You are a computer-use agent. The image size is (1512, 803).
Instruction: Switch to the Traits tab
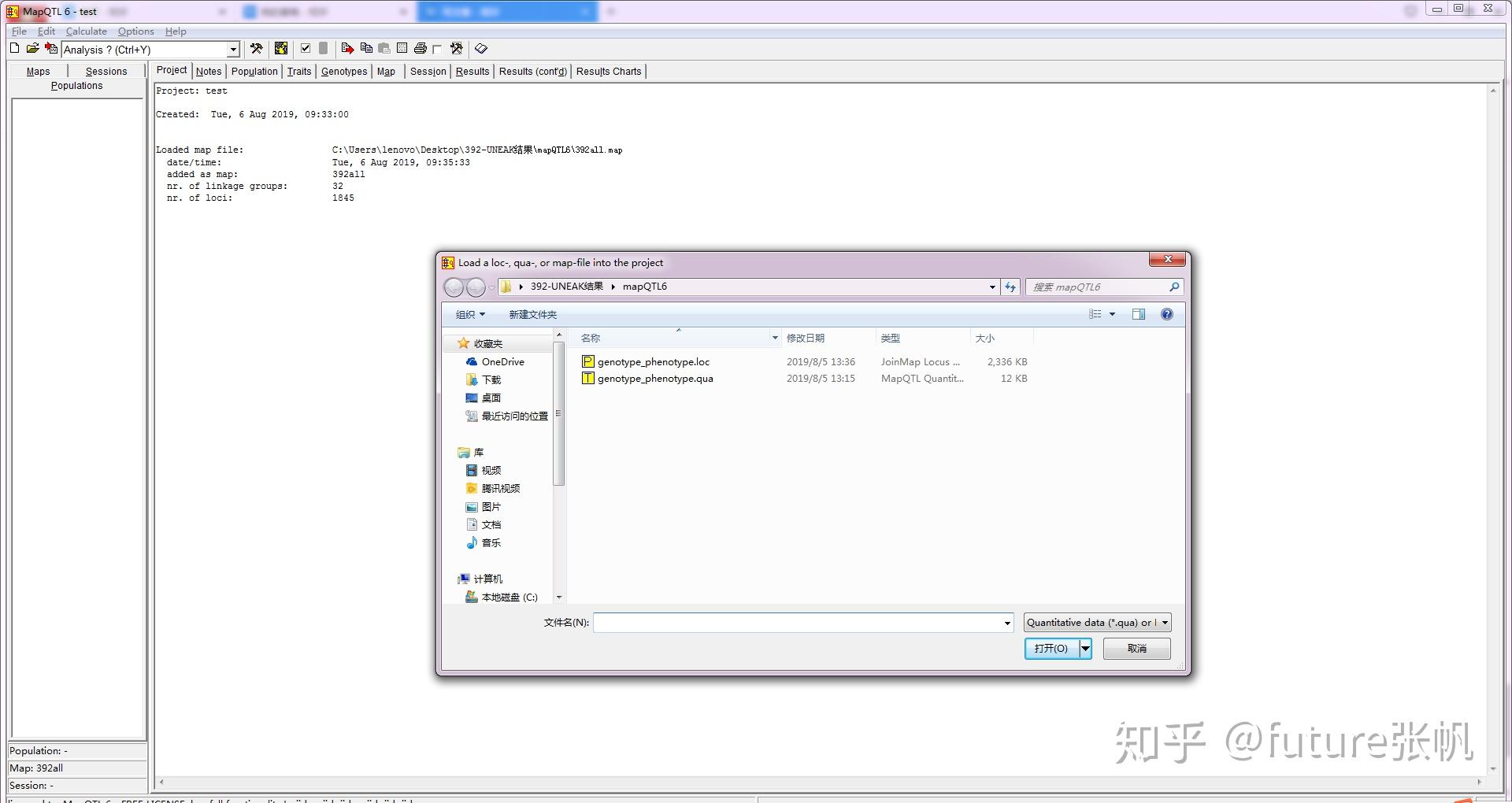(299, 71)
